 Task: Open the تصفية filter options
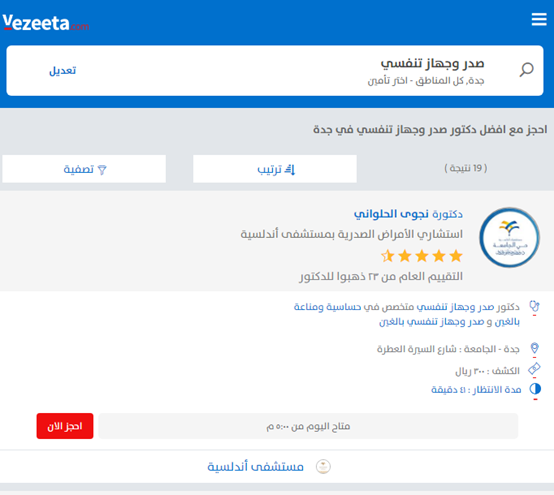coord(84,169)
